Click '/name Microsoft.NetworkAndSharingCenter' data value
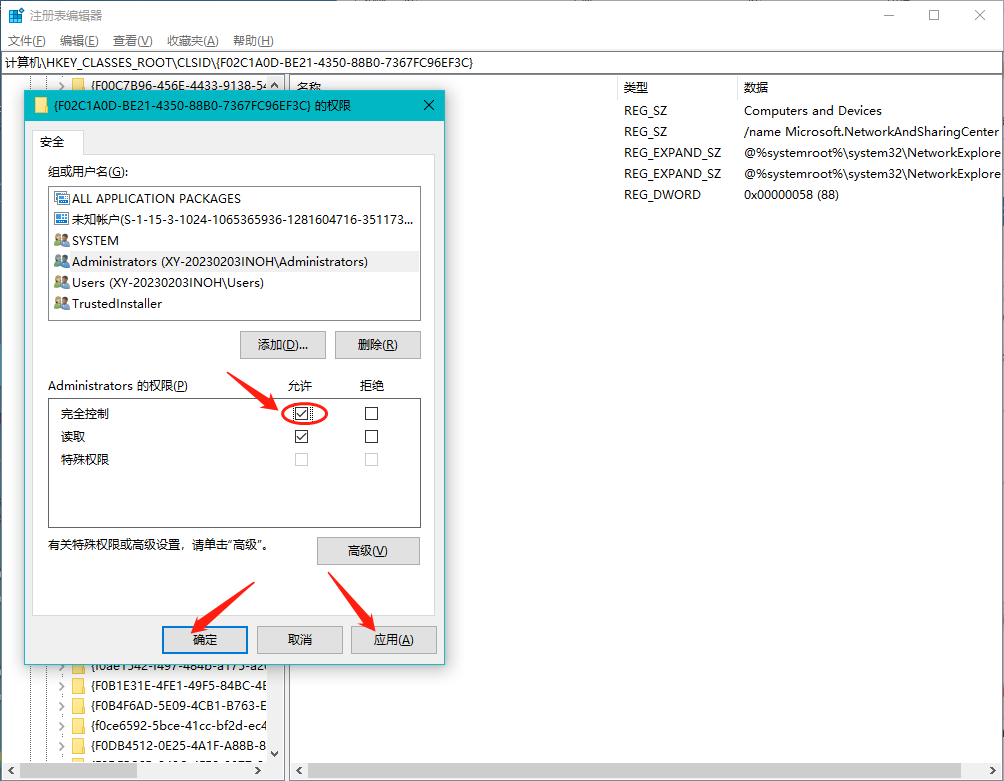Image resolution: width=1004 pixels, height=781 pixels. coord(871,132)
